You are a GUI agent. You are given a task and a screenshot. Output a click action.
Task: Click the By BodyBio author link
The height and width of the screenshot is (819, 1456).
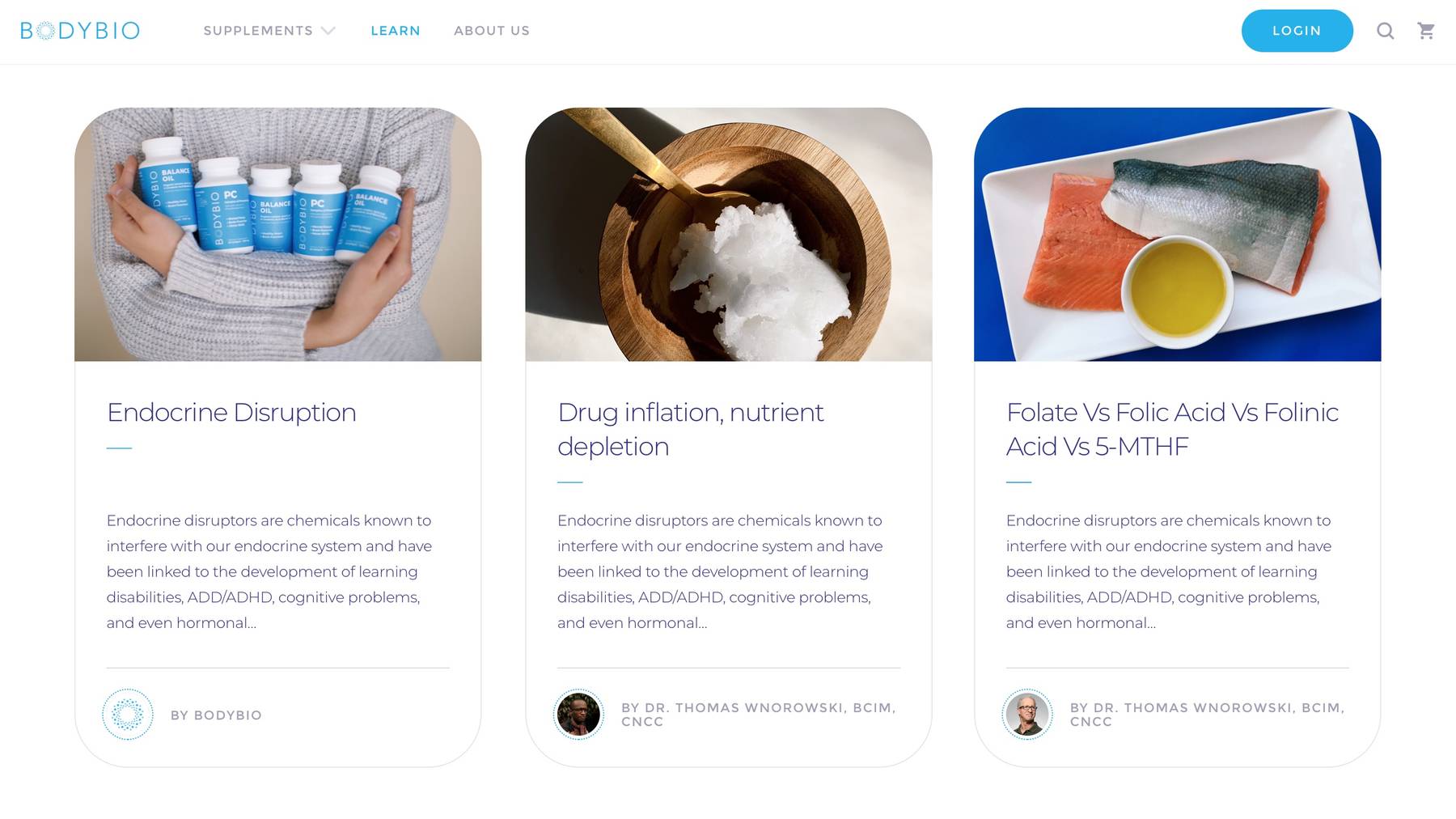[216, 715]
